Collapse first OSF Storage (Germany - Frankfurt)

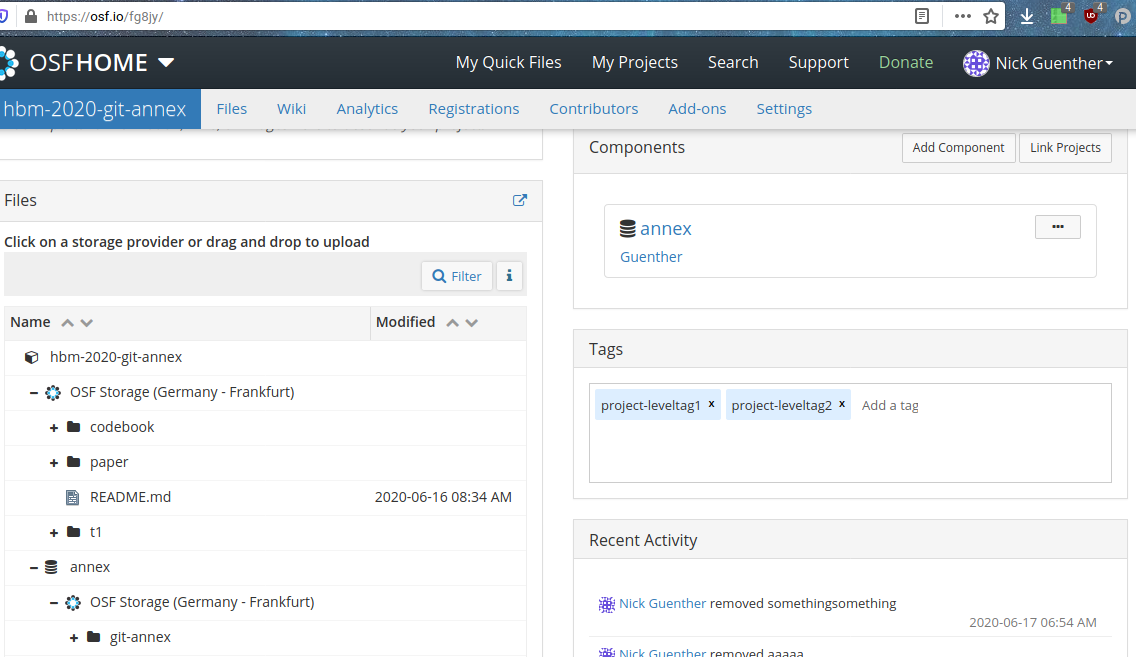tap(33, 393)
